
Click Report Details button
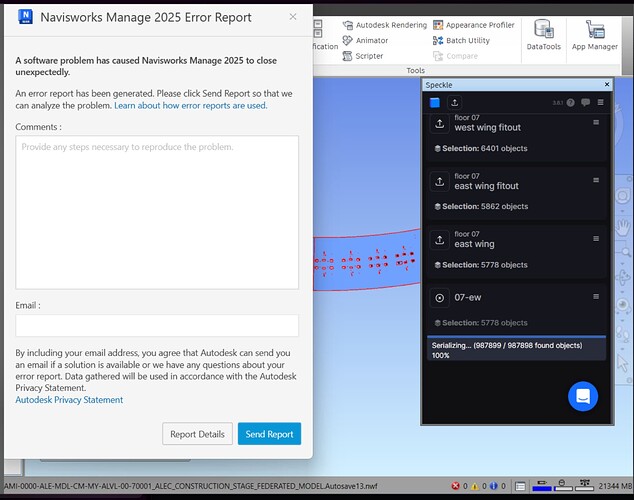tap(197, 434)
